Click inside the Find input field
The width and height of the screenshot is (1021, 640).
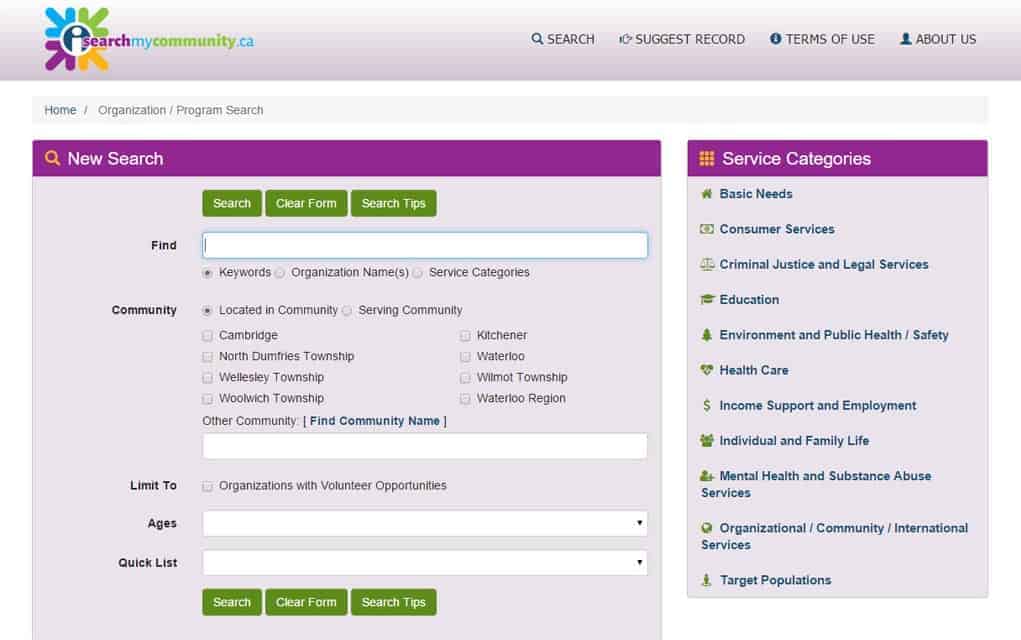tap(424, 244)
